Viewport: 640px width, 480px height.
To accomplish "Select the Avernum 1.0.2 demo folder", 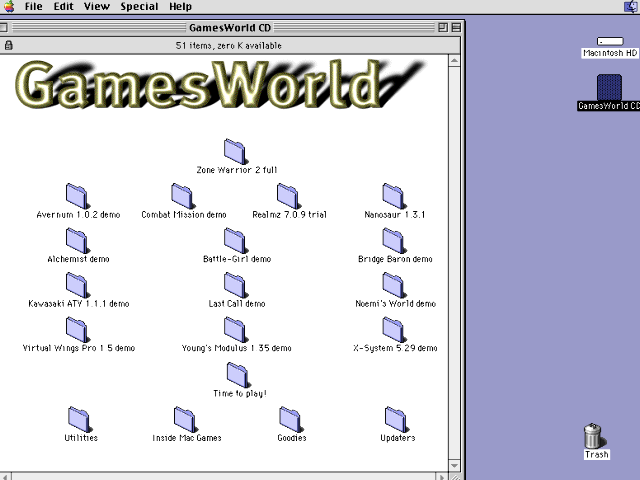I will click(77, 196).
